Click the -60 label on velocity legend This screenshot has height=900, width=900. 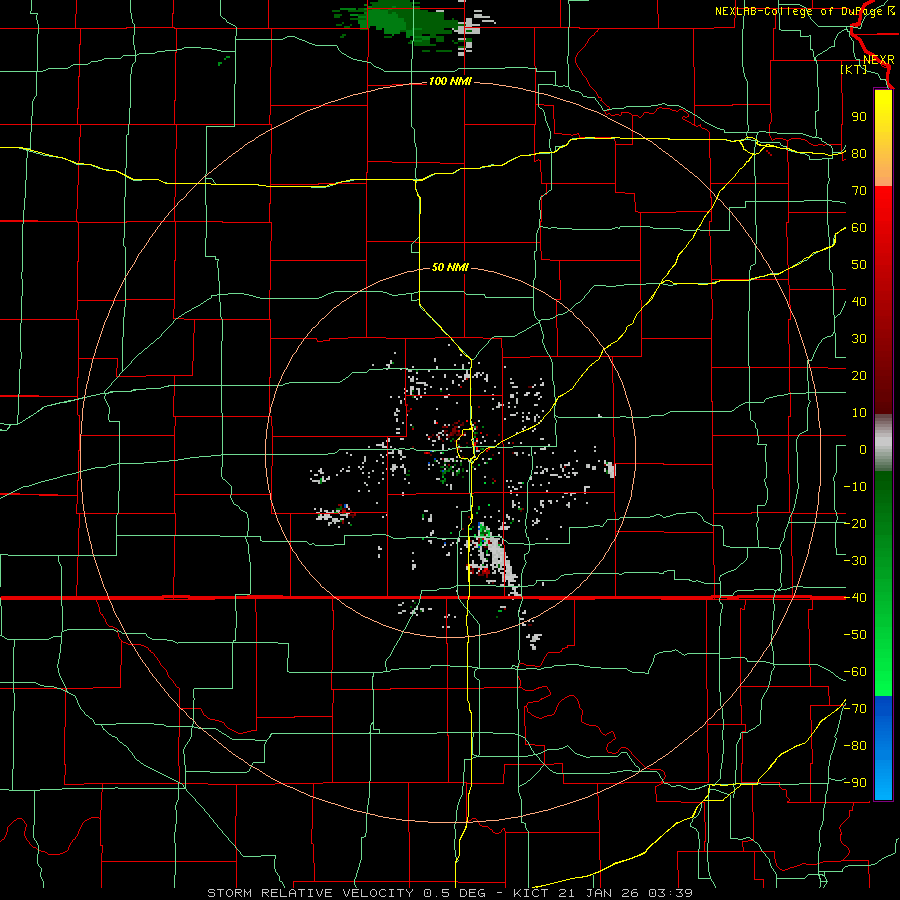pos(855,672)
